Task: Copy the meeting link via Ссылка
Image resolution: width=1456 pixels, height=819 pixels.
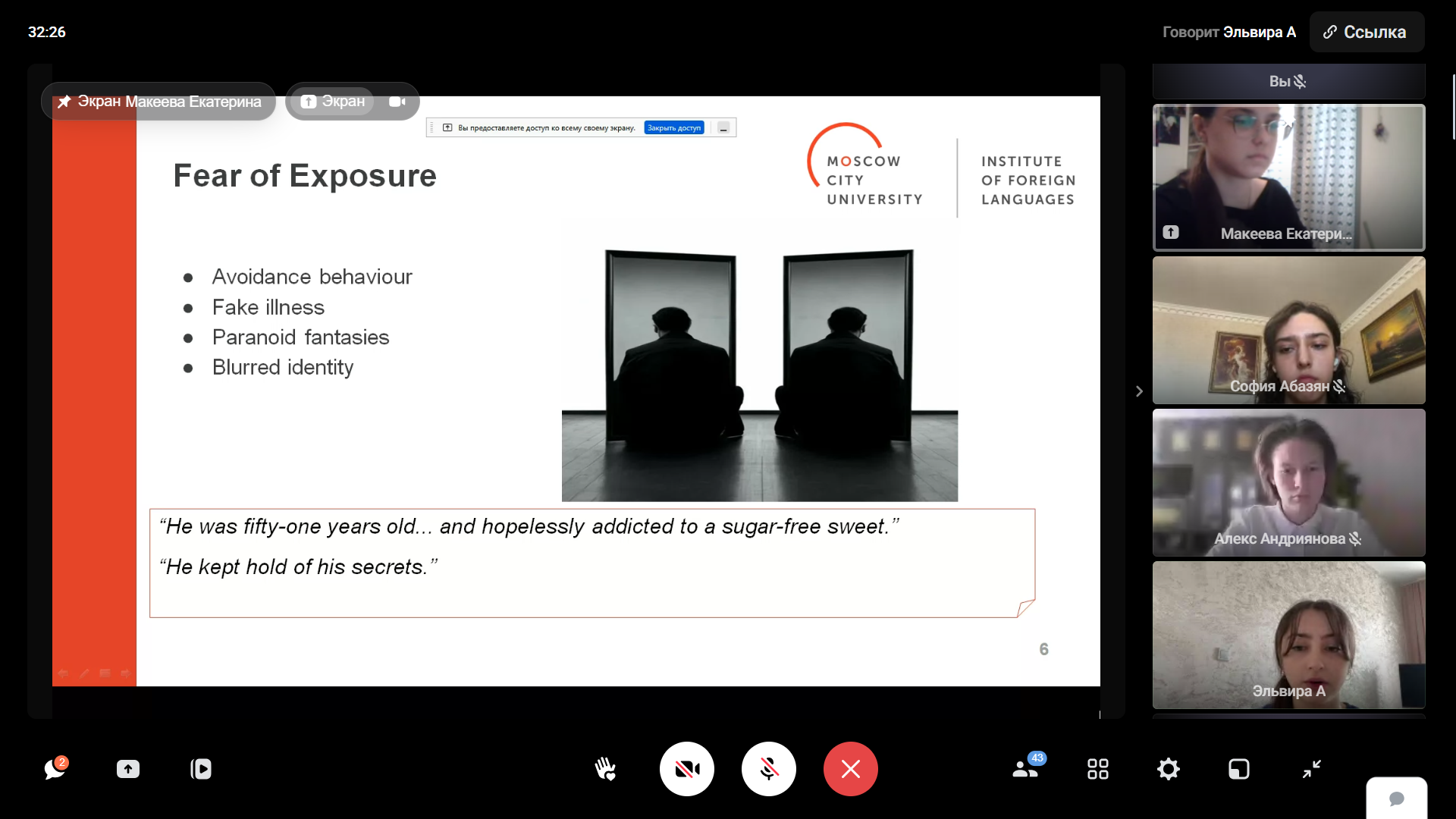Action: click(1367, 32)
